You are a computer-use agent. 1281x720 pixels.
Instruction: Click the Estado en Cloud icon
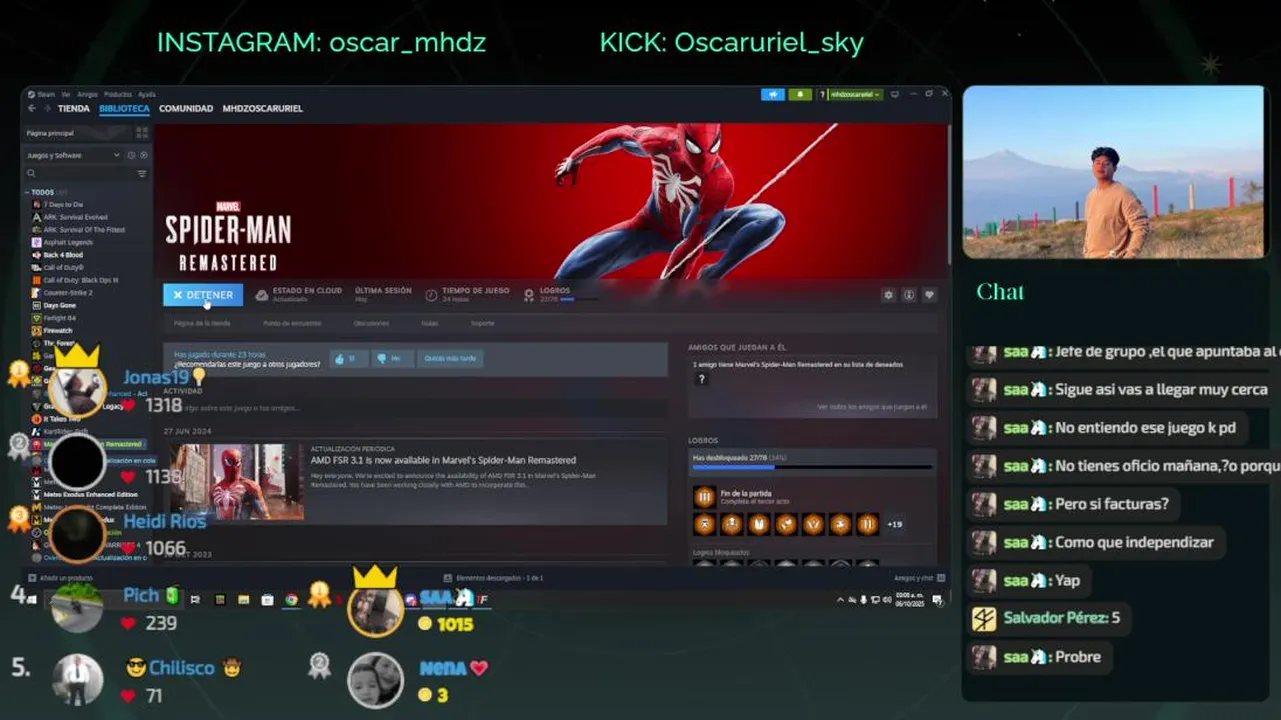[x=262, y=295]
